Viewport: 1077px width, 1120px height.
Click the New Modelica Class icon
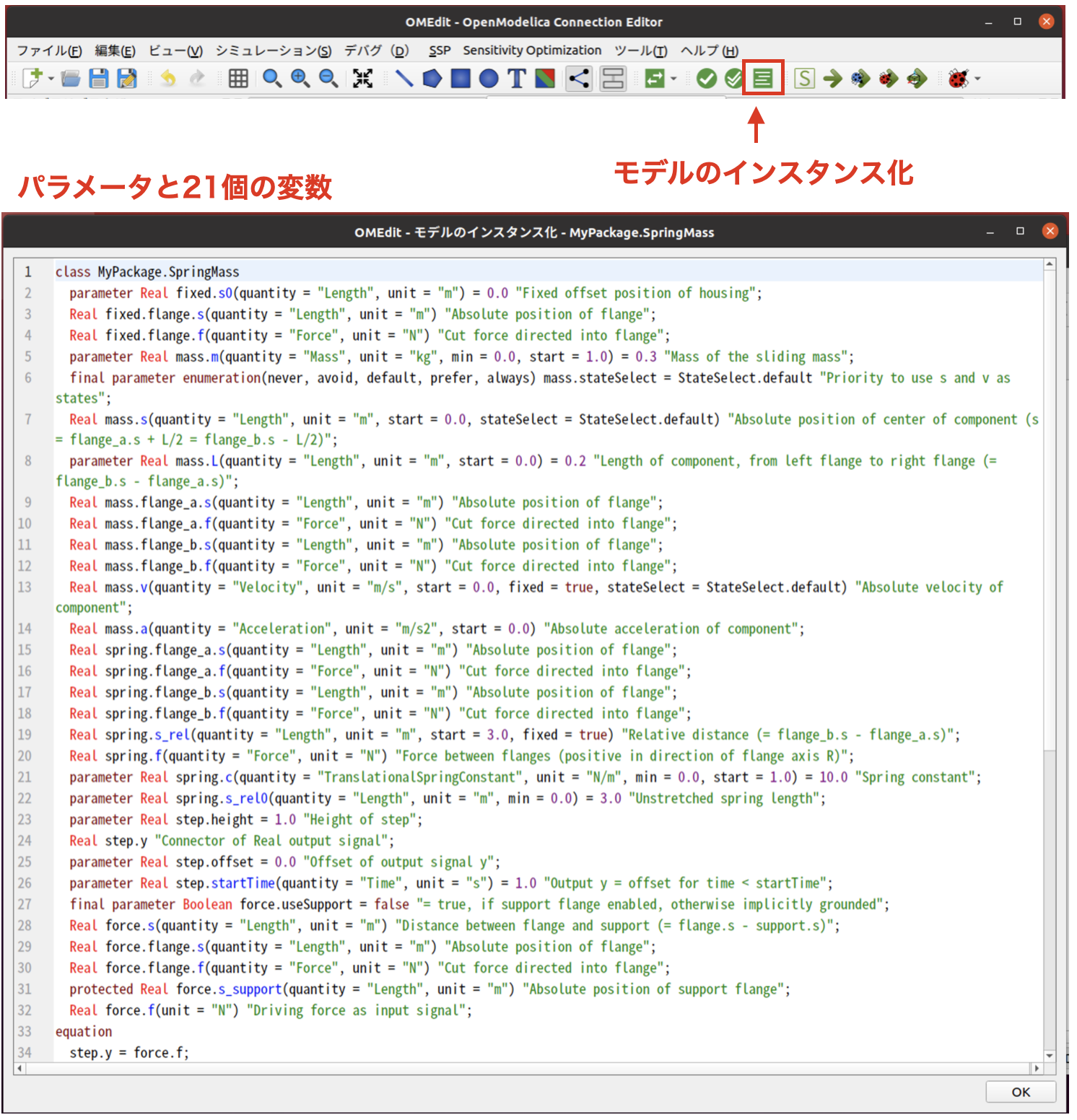tap(32, 78)
